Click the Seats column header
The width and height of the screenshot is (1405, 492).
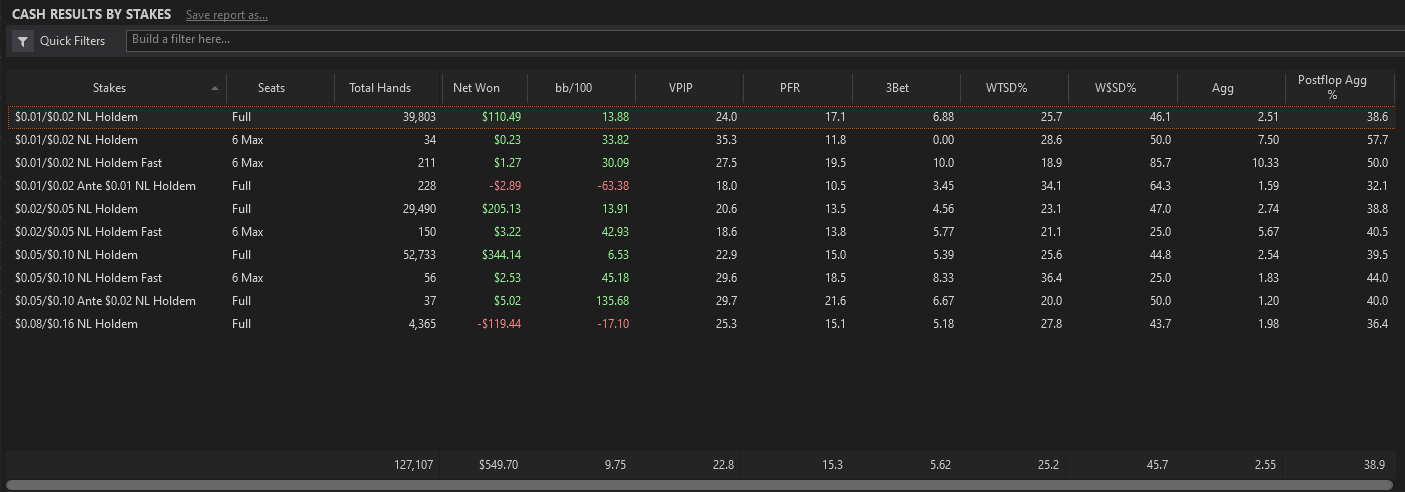271,88
